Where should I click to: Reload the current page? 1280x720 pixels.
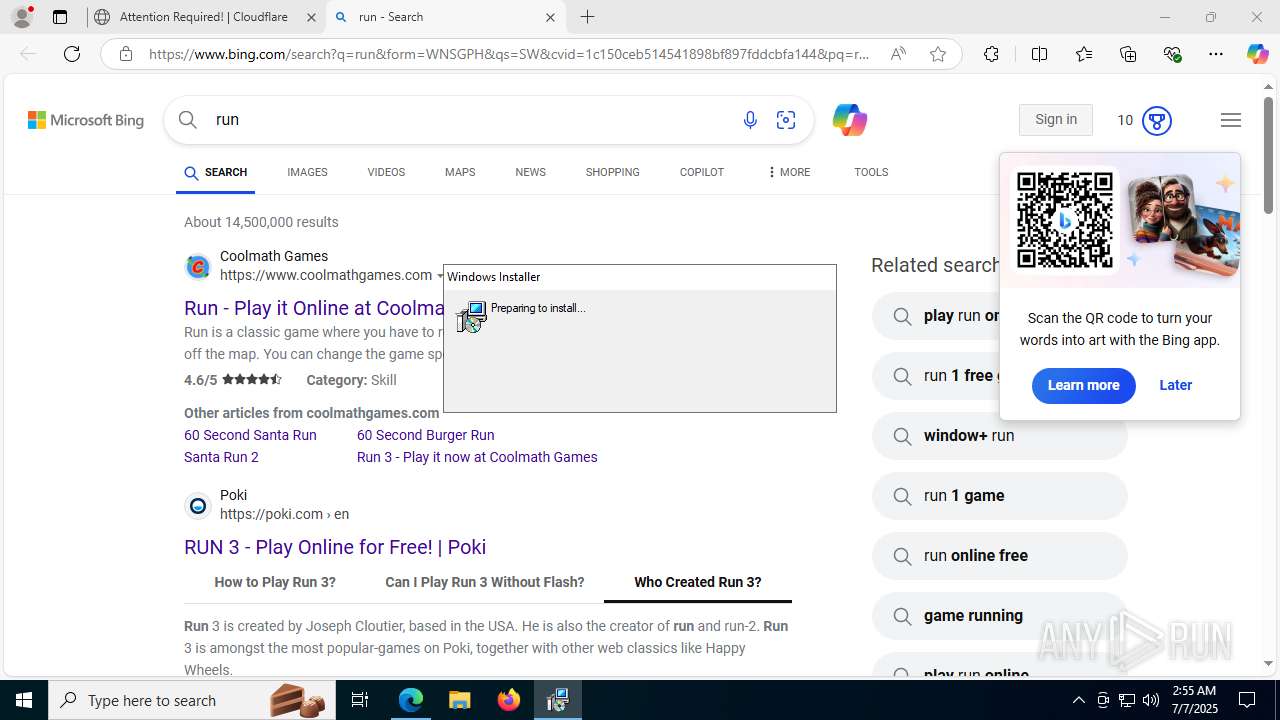72,54
